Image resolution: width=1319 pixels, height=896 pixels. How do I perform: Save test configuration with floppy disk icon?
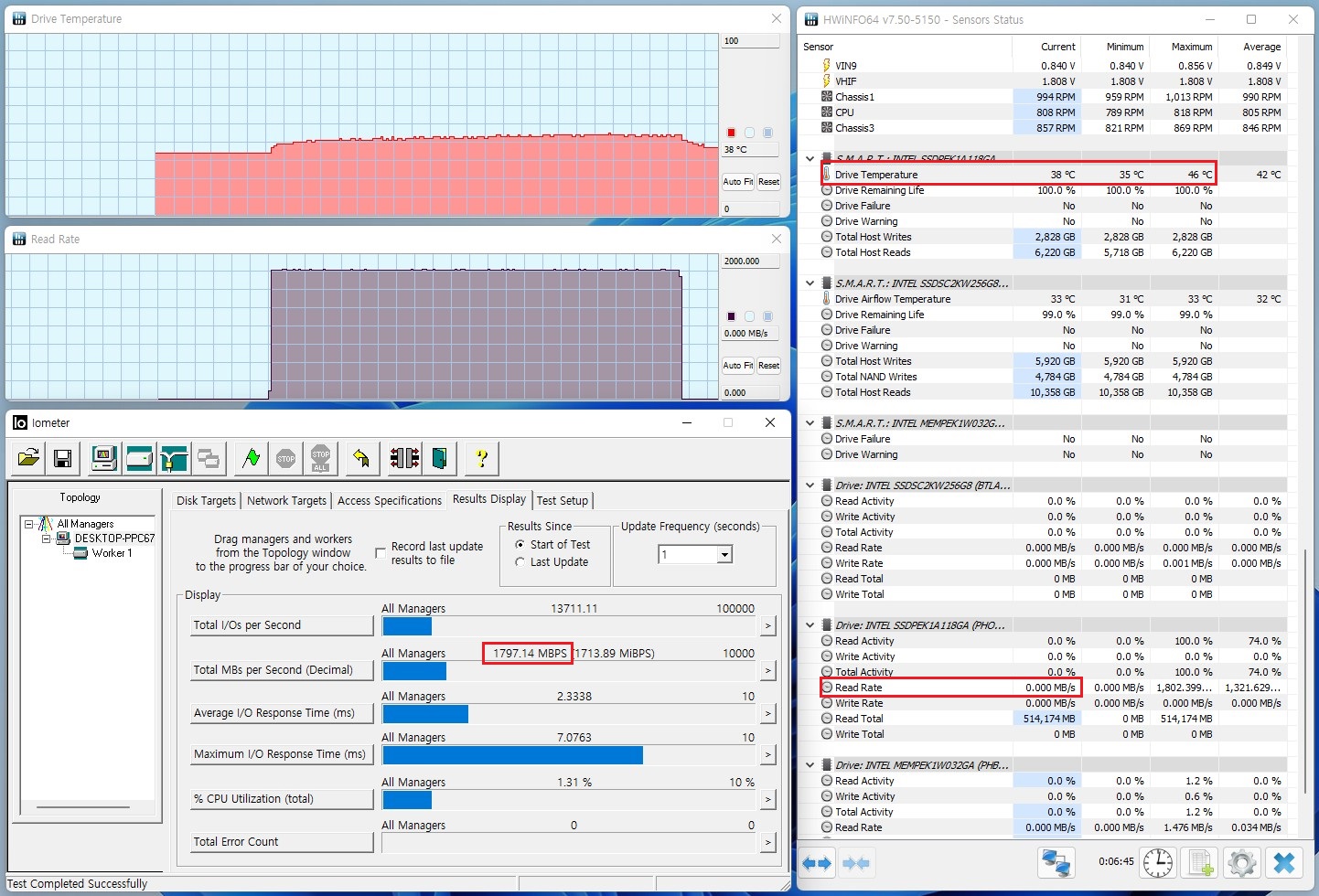coord(62,458)
